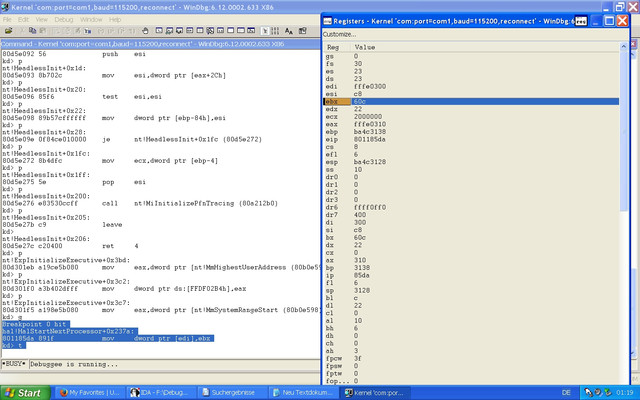Open the Edit menu
Screen dimensions: 640x400
coord(23,19)
